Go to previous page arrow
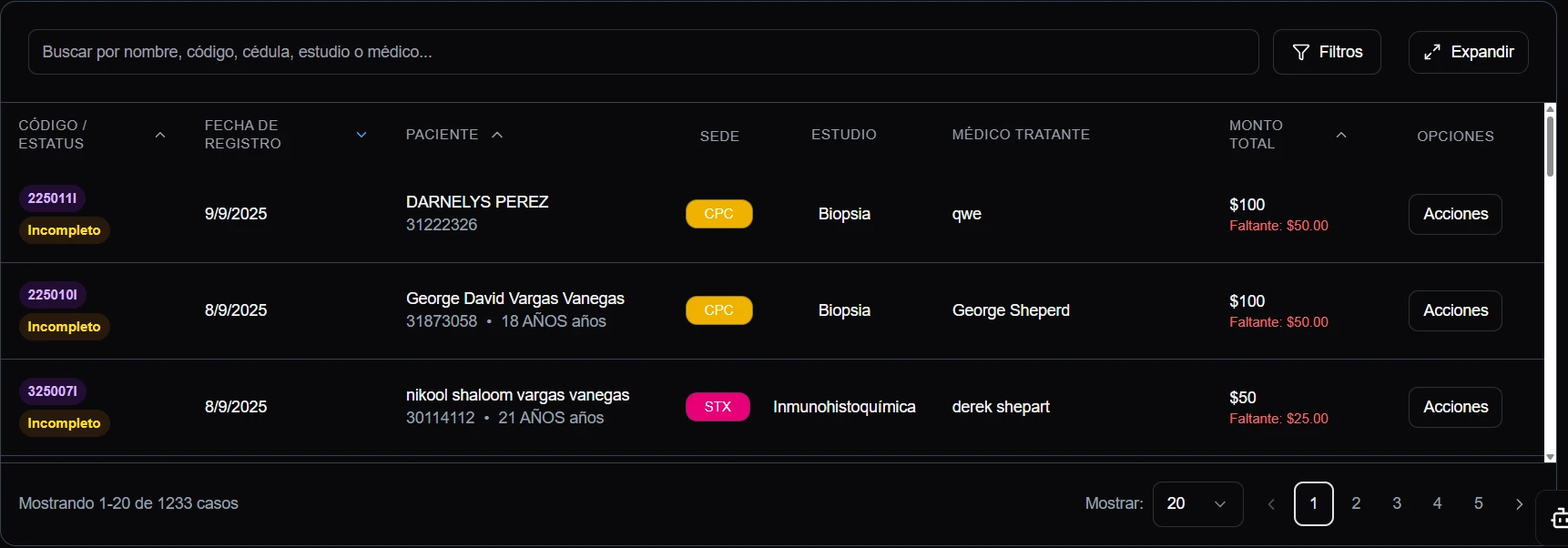 tap(1271, 504)
